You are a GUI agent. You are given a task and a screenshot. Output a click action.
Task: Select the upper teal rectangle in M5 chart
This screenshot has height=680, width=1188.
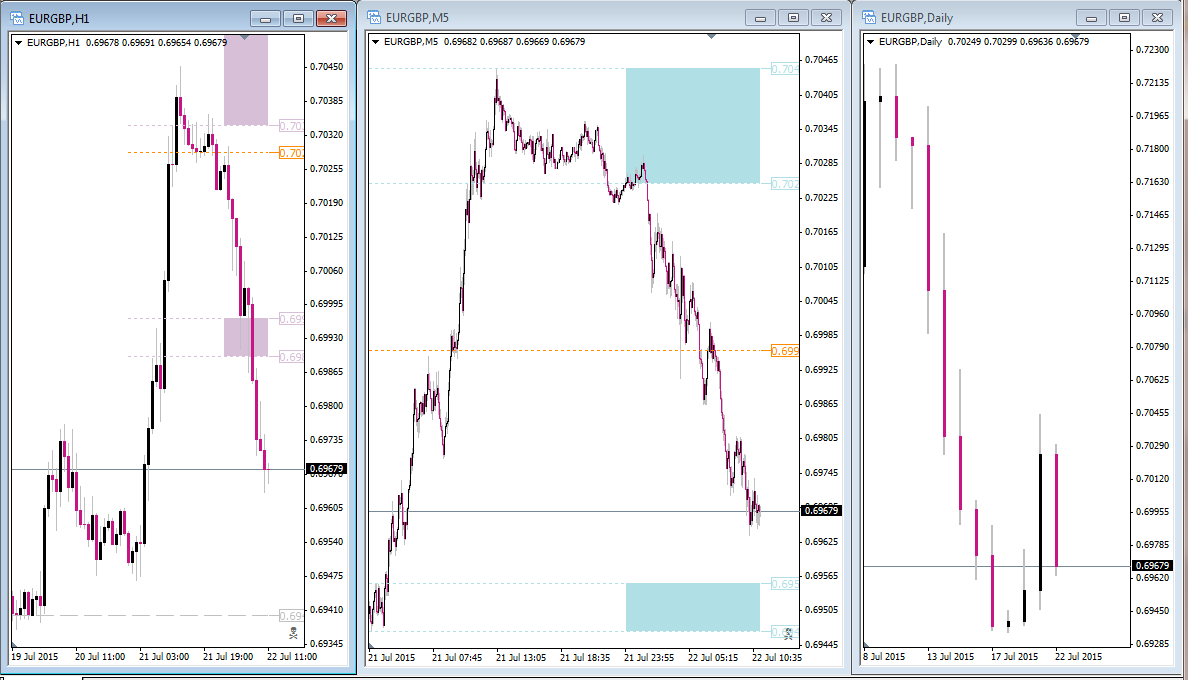point(692,126)
